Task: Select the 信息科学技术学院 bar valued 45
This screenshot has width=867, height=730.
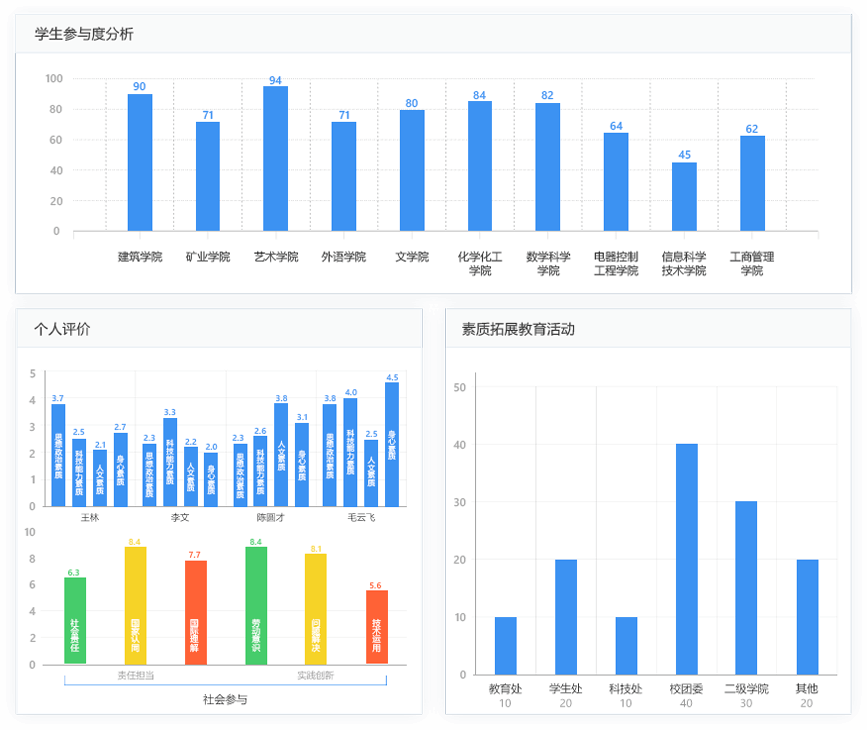Action: (684, 196)
